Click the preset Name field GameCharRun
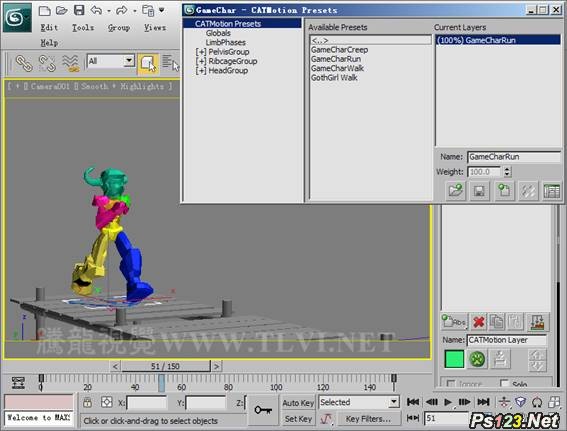Viewport: 567px width, 431px height. coord(514,157)
